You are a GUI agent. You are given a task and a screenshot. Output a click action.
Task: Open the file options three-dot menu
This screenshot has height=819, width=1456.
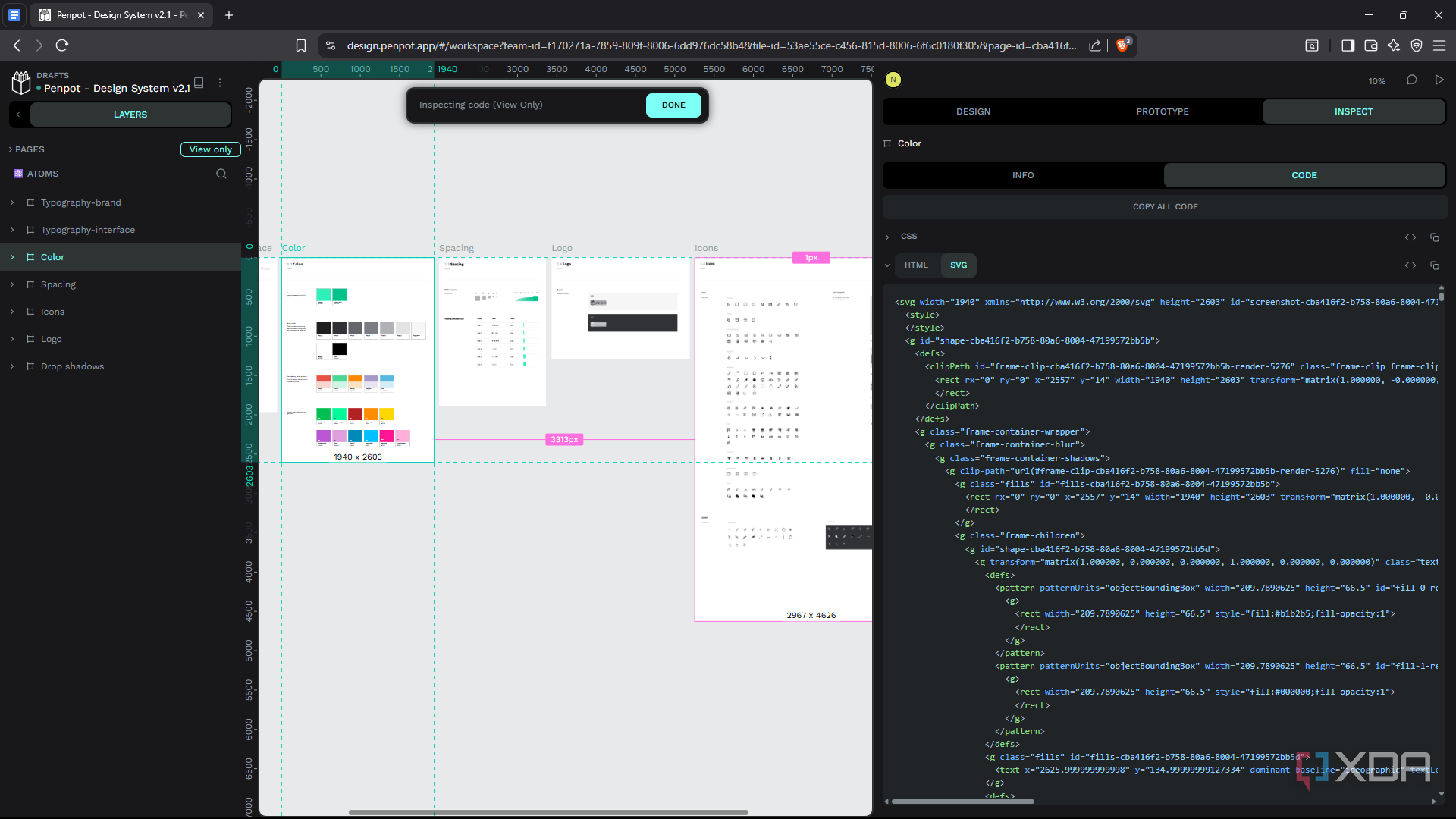[220, 83]
